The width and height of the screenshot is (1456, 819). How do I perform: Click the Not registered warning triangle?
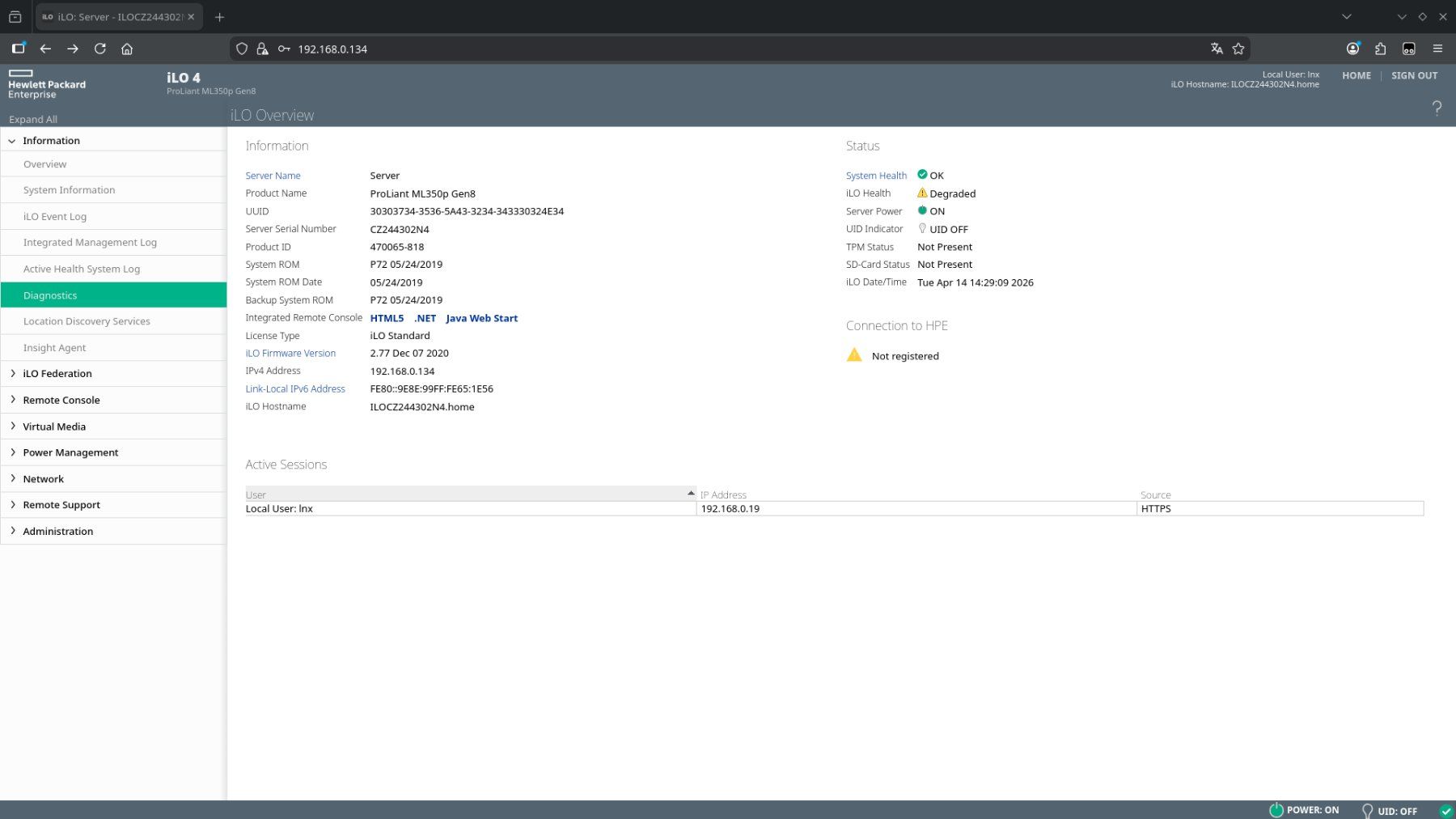(854, 354)
